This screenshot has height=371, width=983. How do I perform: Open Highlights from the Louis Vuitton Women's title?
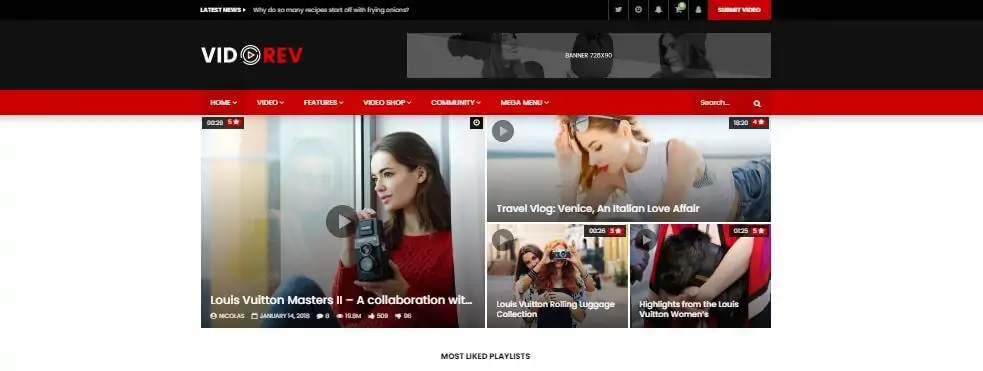[688, 309]
